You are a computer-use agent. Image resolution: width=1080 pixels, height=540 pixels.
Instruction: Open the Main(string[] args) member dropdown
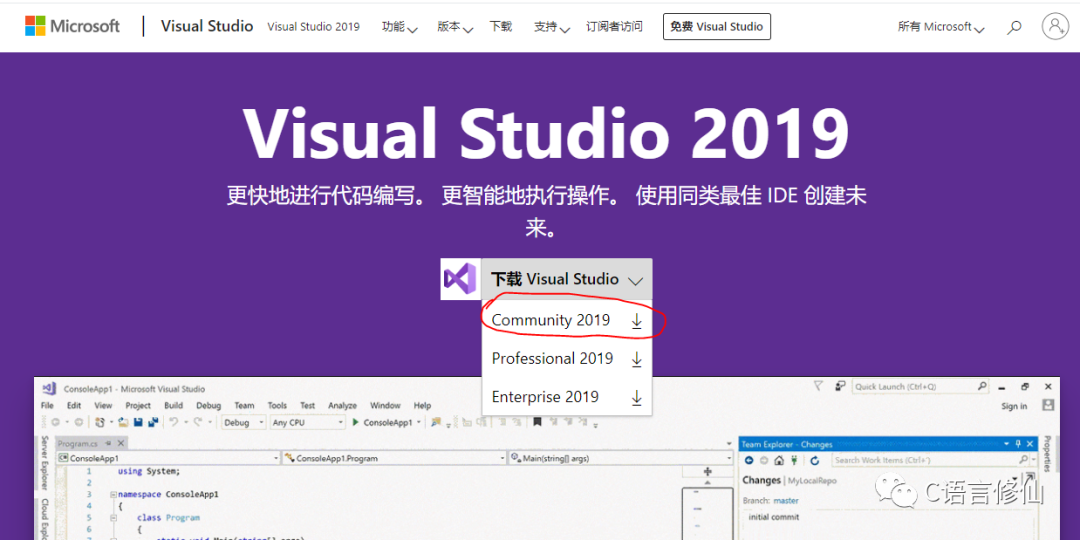click(621, 458)
